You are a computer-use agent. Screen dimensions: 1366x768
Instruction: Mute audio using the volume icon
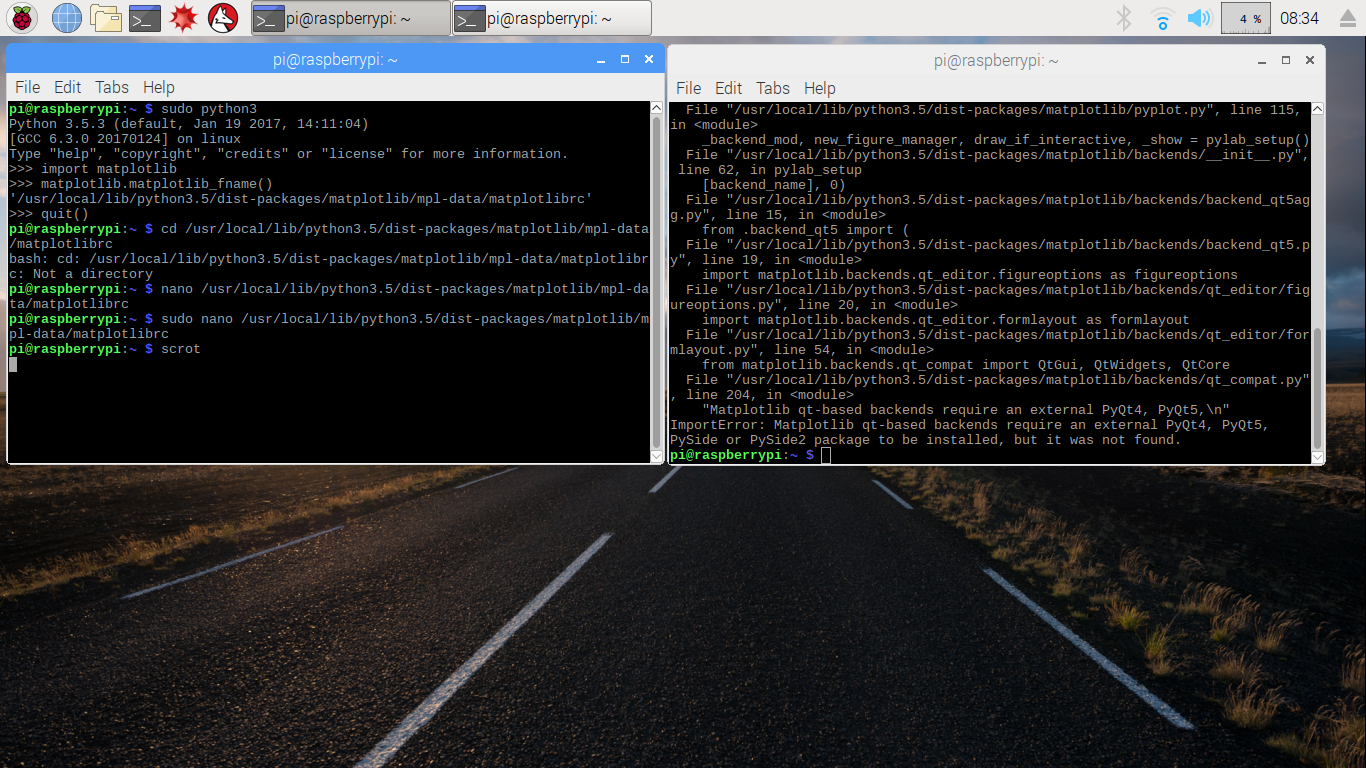tap(1198, 17)
